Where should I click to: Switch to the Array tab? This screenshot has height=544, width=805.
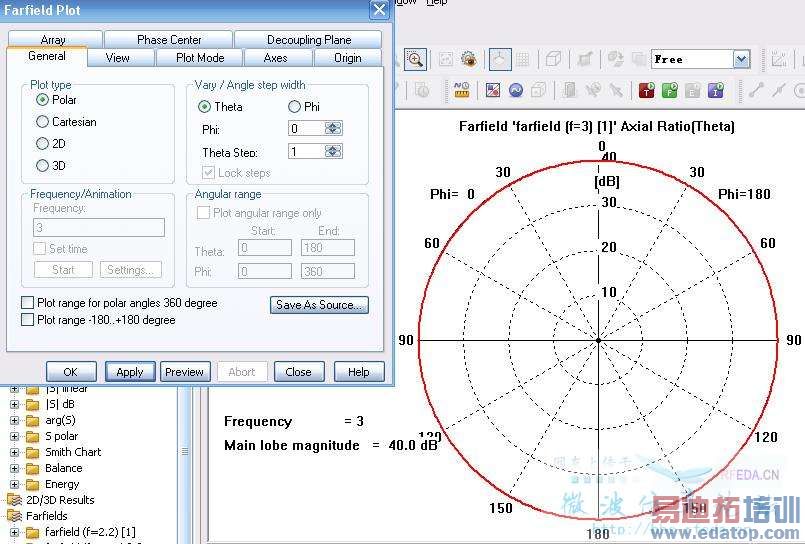pyautogui.click(x=53, y=40)
